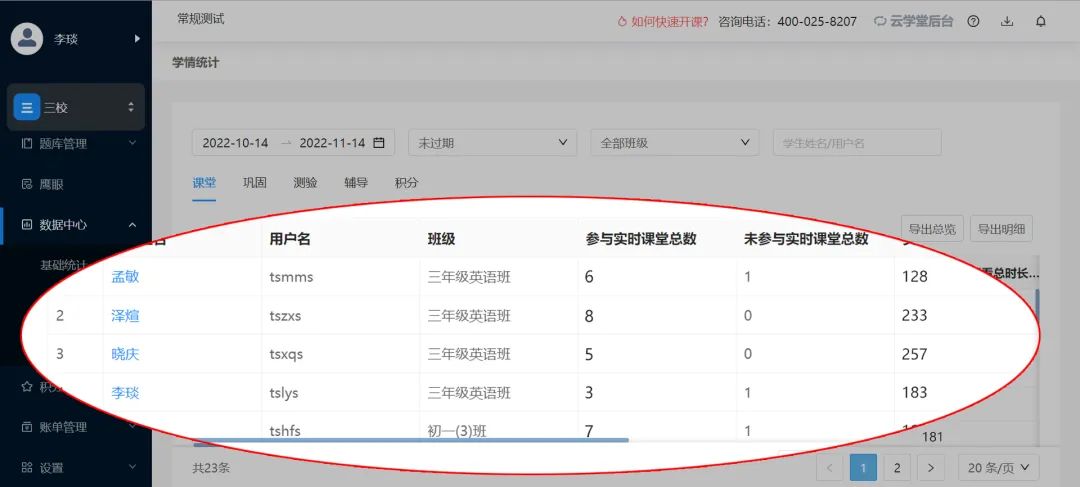
Task: Switch to the 测验 tab
Action: pos(305,183)
